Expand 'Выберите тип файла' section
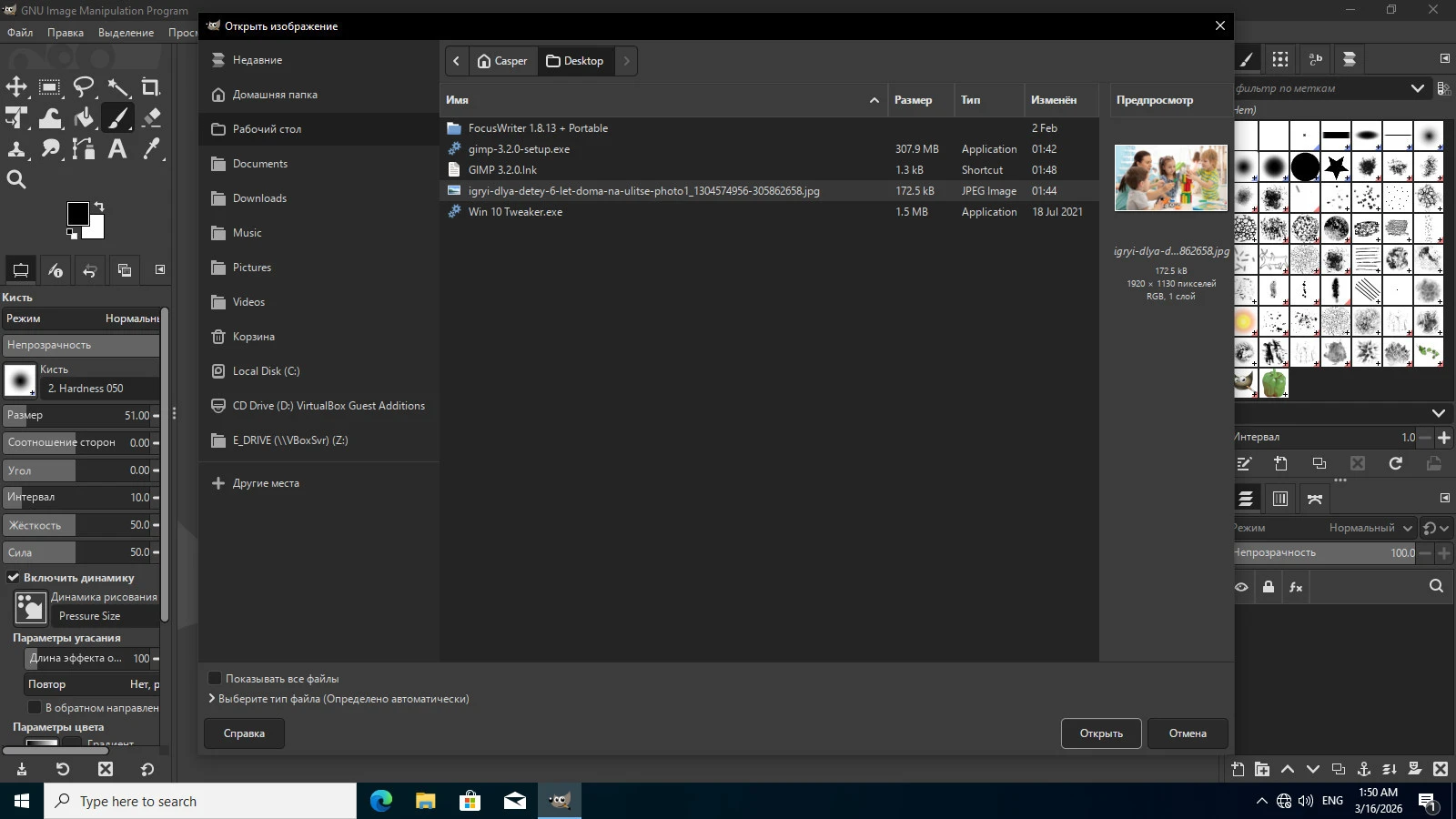1456x819 pixels. click(x=212, y=699)
